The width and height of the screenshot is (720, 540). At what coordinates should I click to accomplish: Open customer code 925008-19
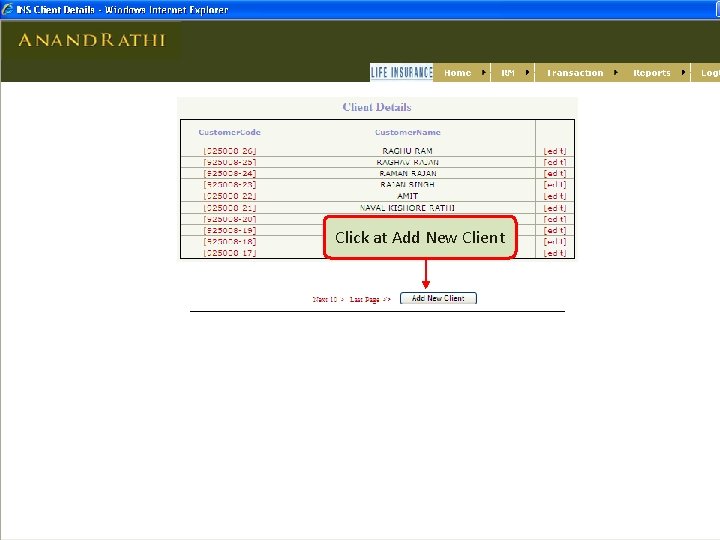tap(230, 231)
